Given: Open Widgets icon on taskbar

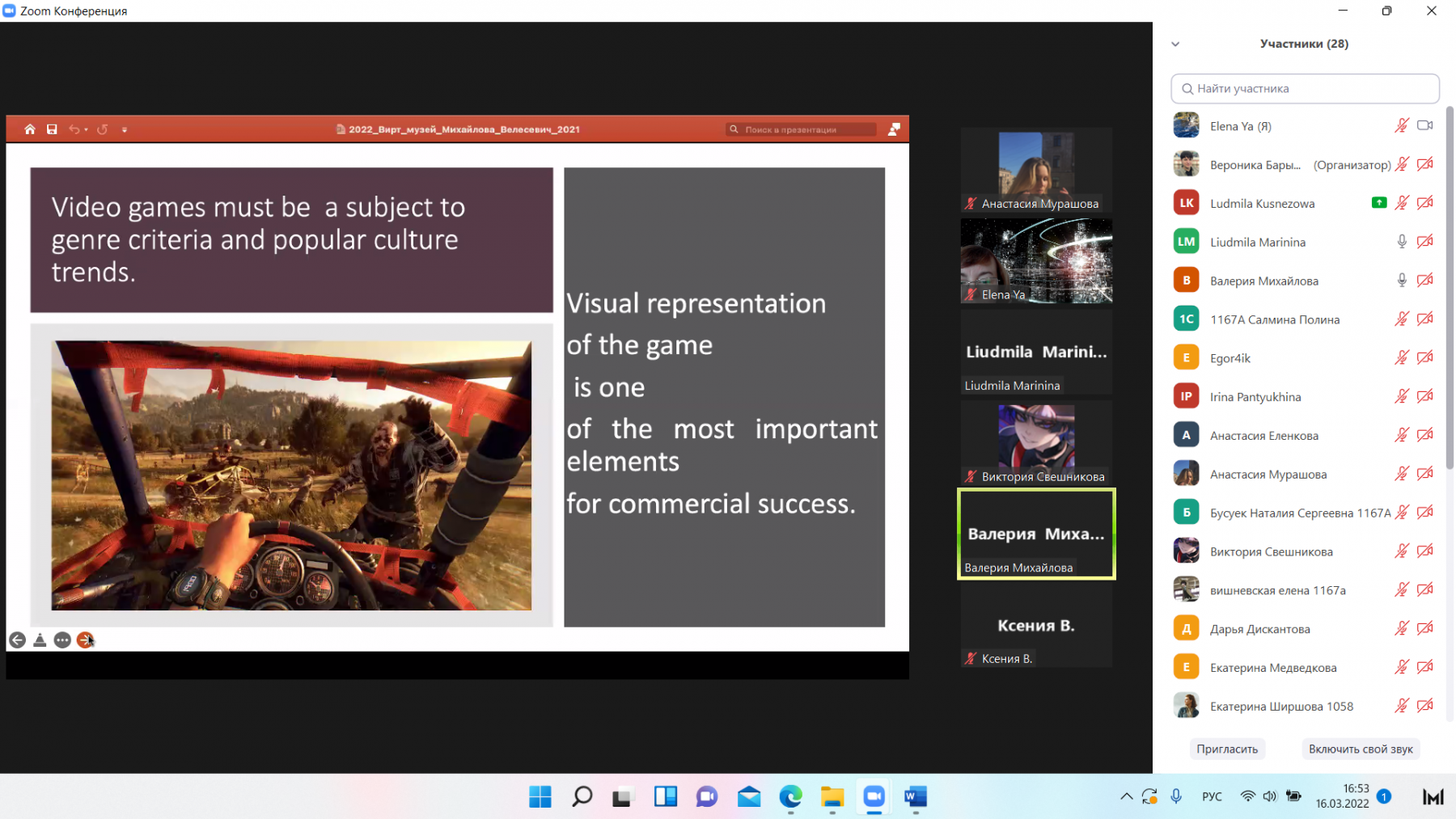Looking at the screenshot, I should tap(665, 797).
